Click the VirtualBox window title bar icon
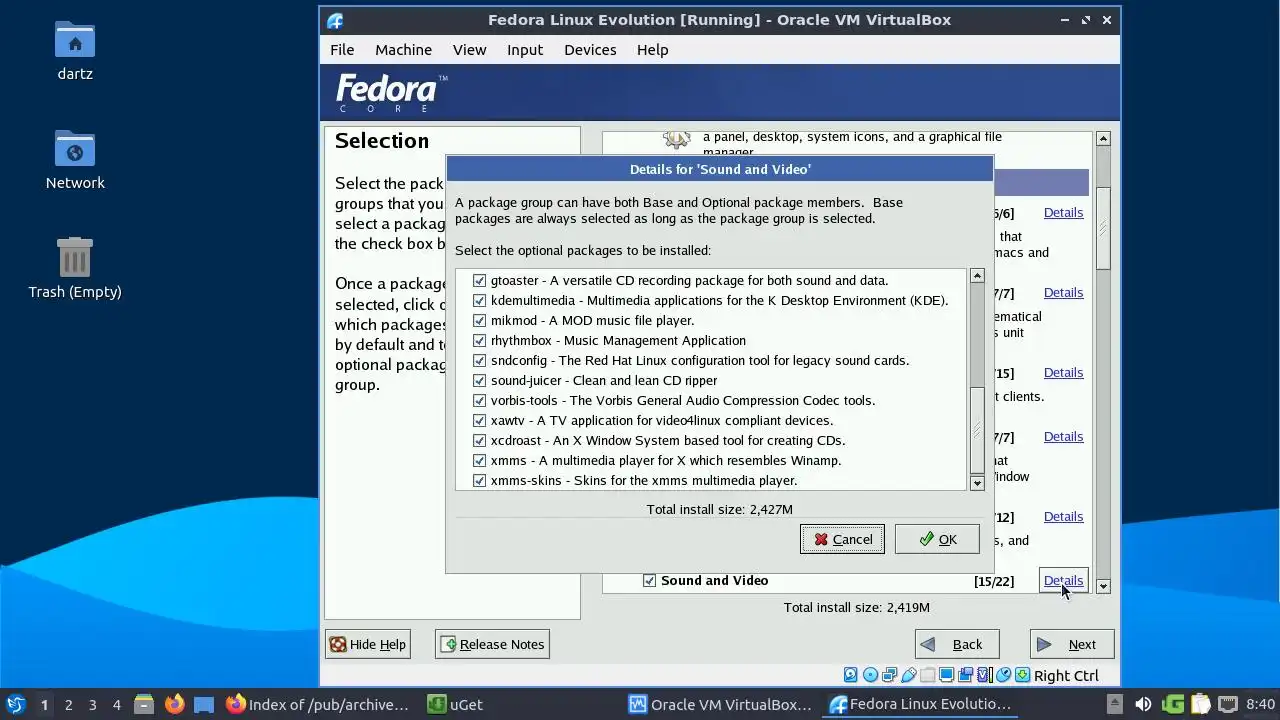Viewport: 1280px width, 720px height. pyautogui.click(x=335, y=20)
